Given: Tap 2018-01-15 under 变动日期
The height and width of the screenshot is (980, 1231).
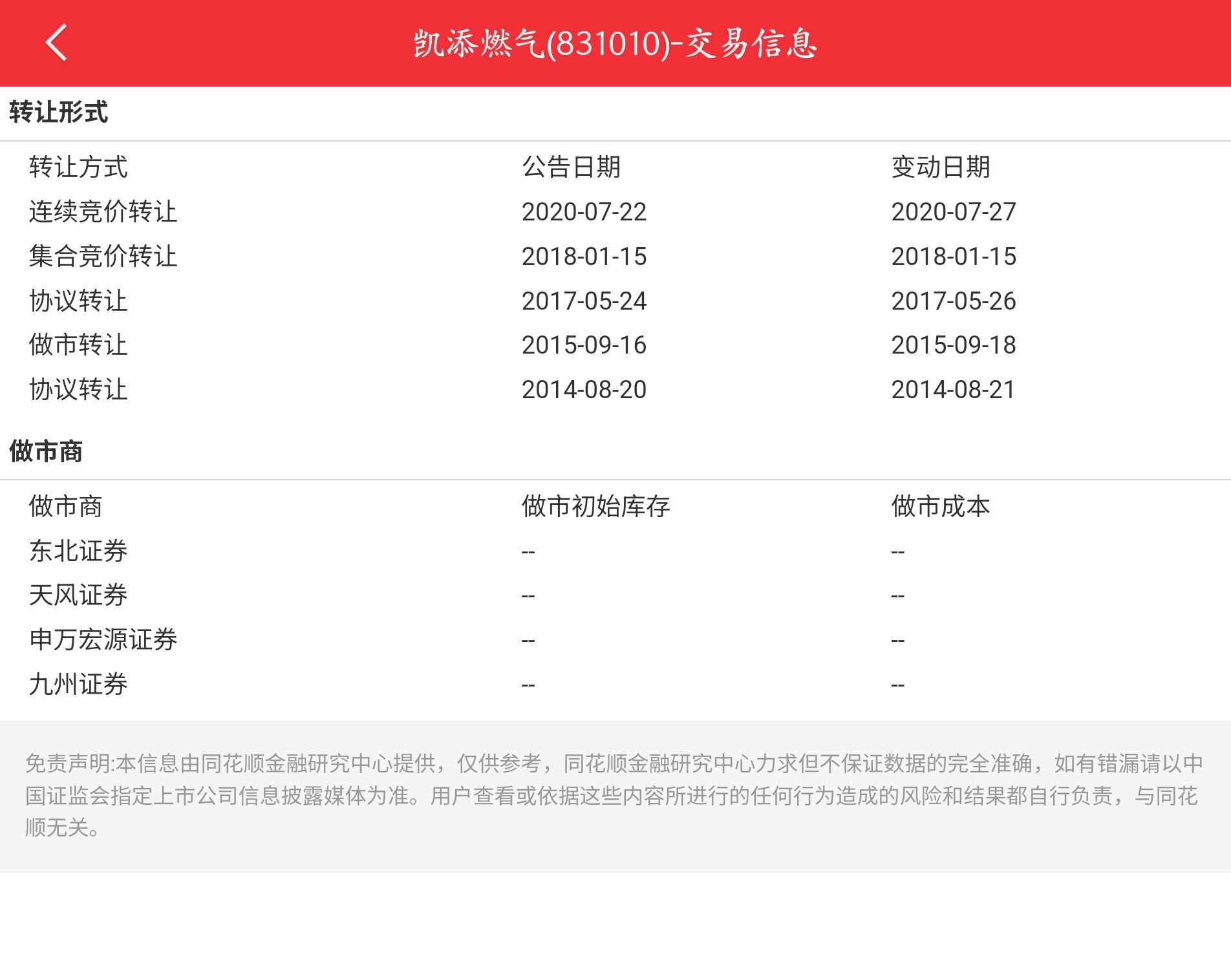Looking at the screenshot, I should coord(954,257).
